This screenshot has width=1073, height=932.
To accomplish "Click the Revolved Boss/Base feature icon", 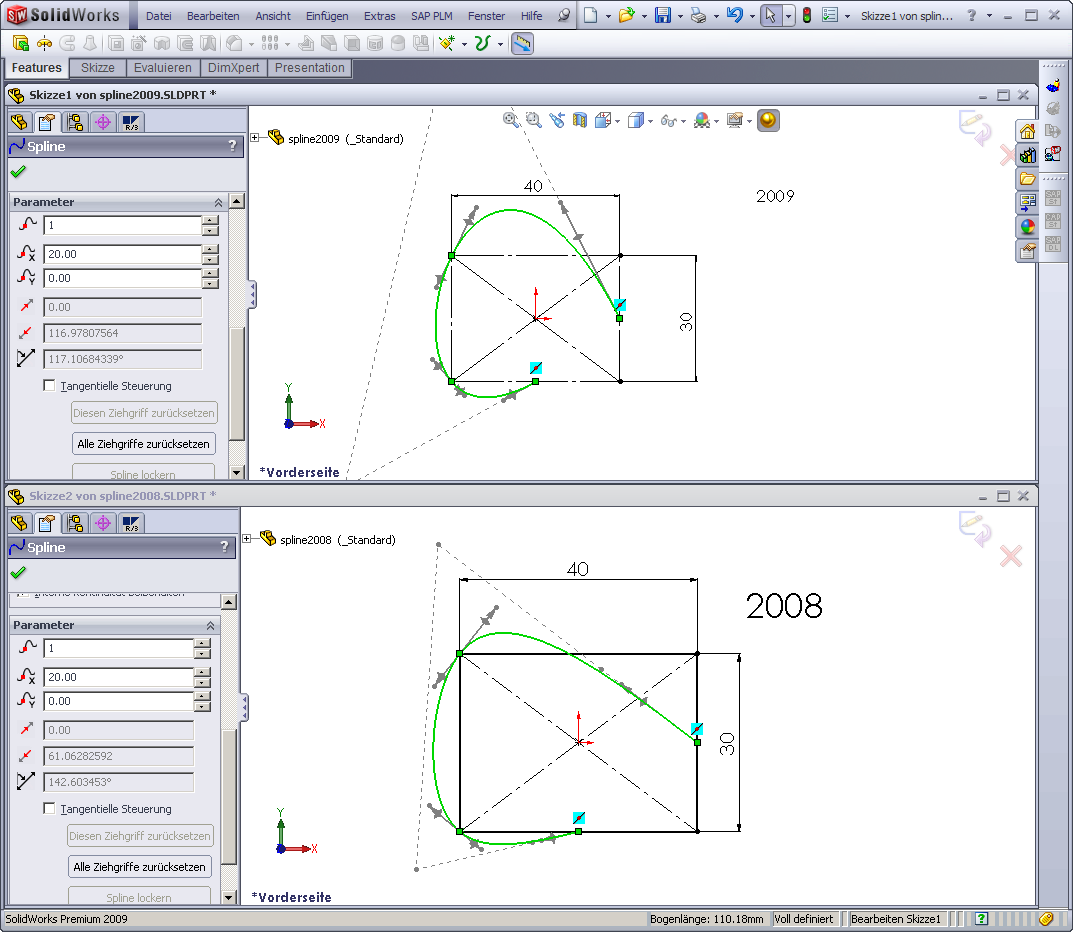I will click(x=44, y=44).
